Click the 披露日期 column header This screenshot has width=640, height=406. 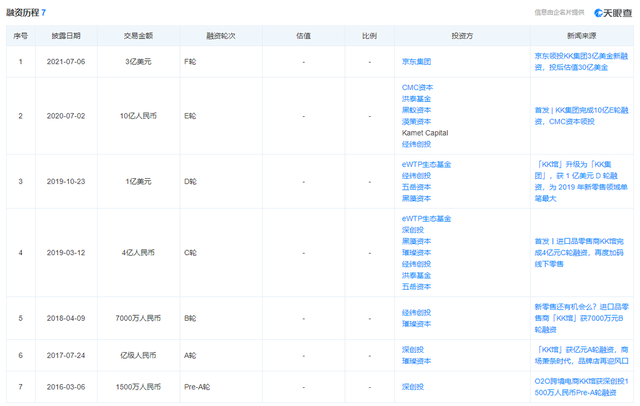click(x=66, y=36)
